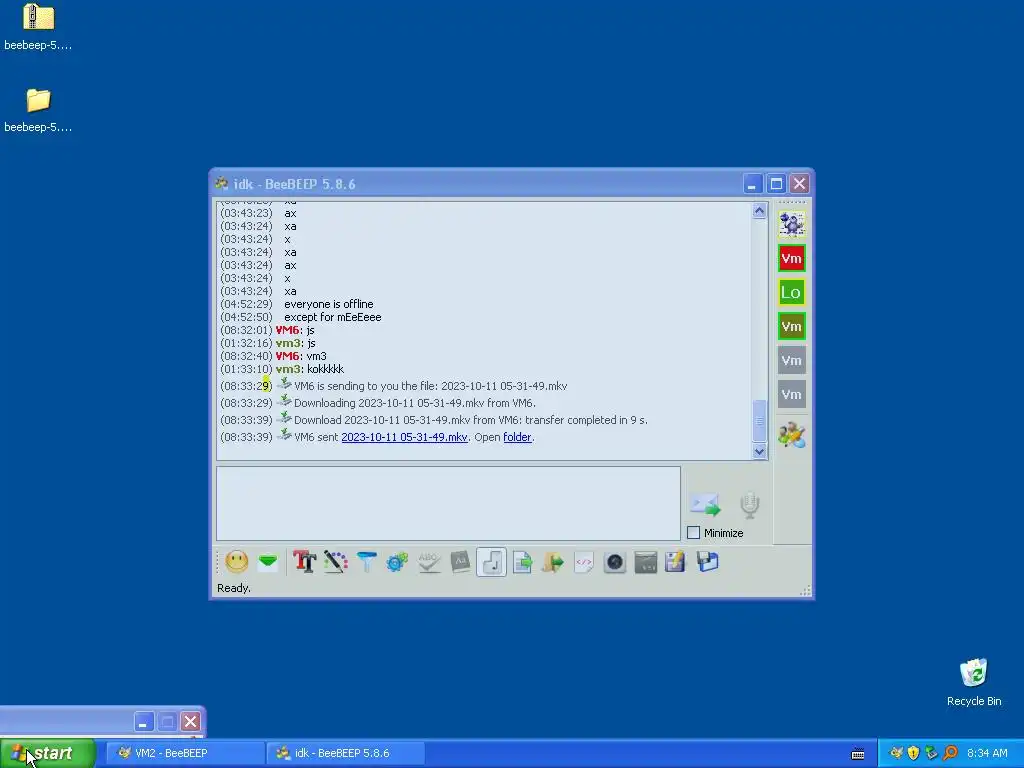This screenshot has width=1024, height=768.
Task: Click the BeeBEEP window title bar icon
Action: point(222,184)
